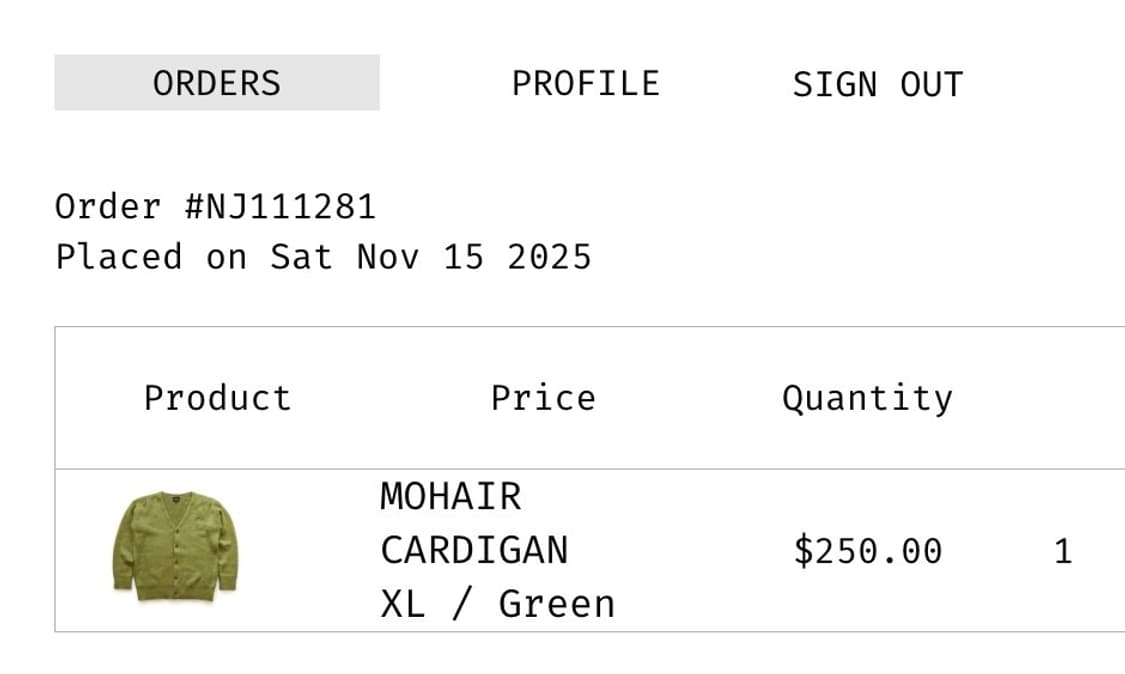Click the order number #NJ111281
Viewport: 1125px width, 674px height.
[280, 207]
